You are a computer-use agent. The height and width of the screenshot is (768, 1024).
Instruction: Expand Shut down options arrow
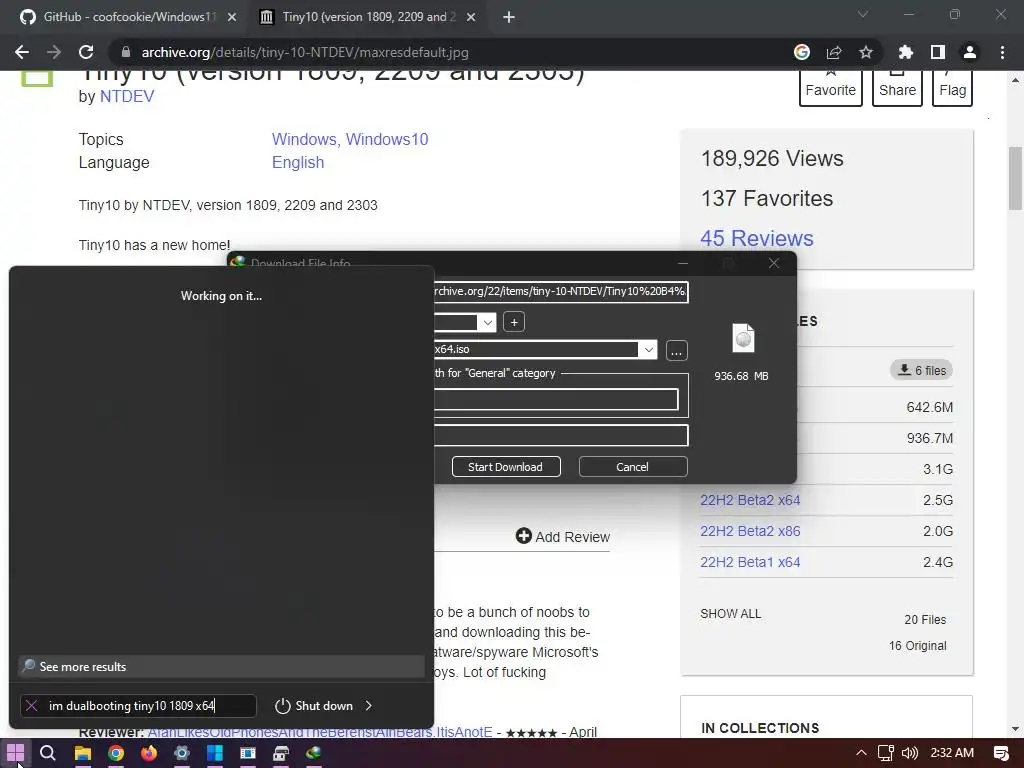[x=369, y=706]
